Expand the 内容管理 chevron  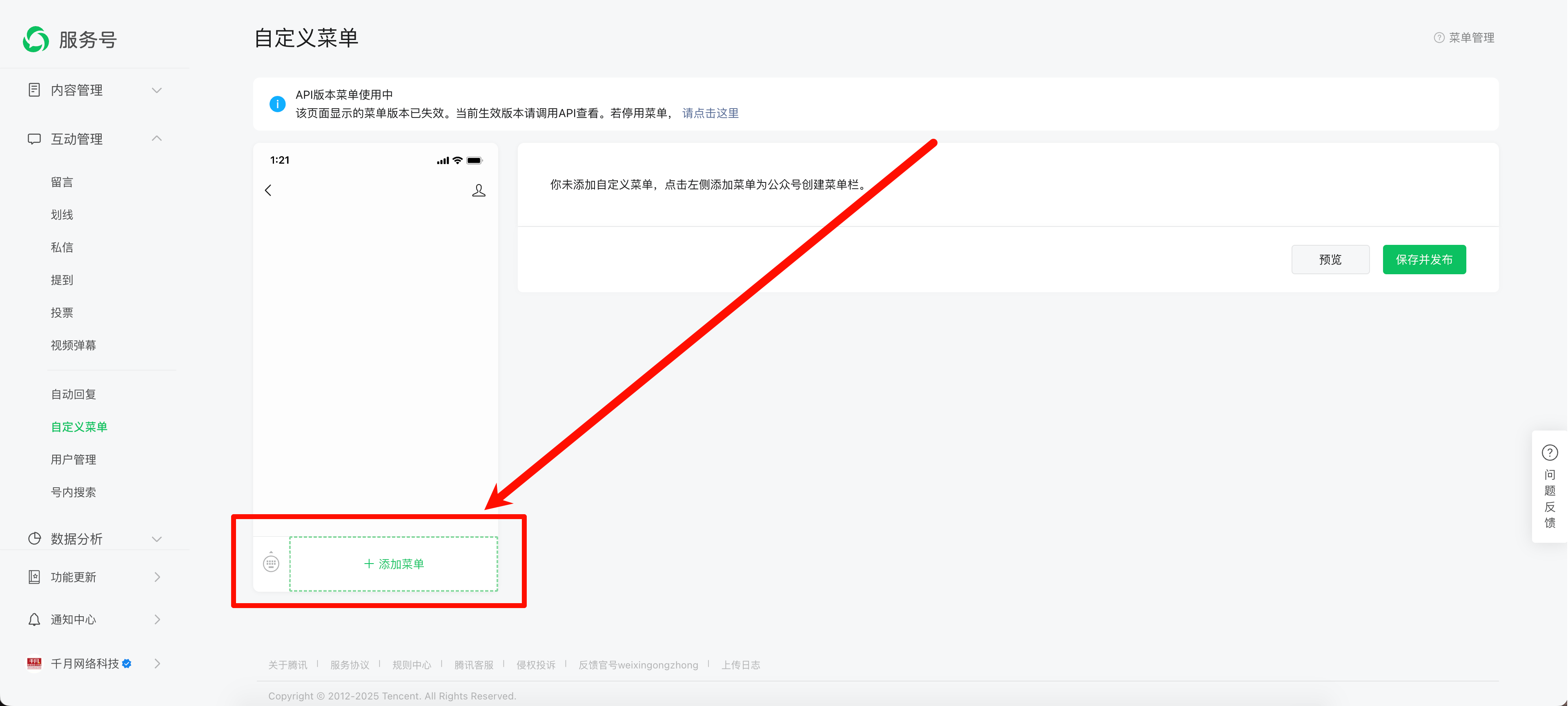156,90
